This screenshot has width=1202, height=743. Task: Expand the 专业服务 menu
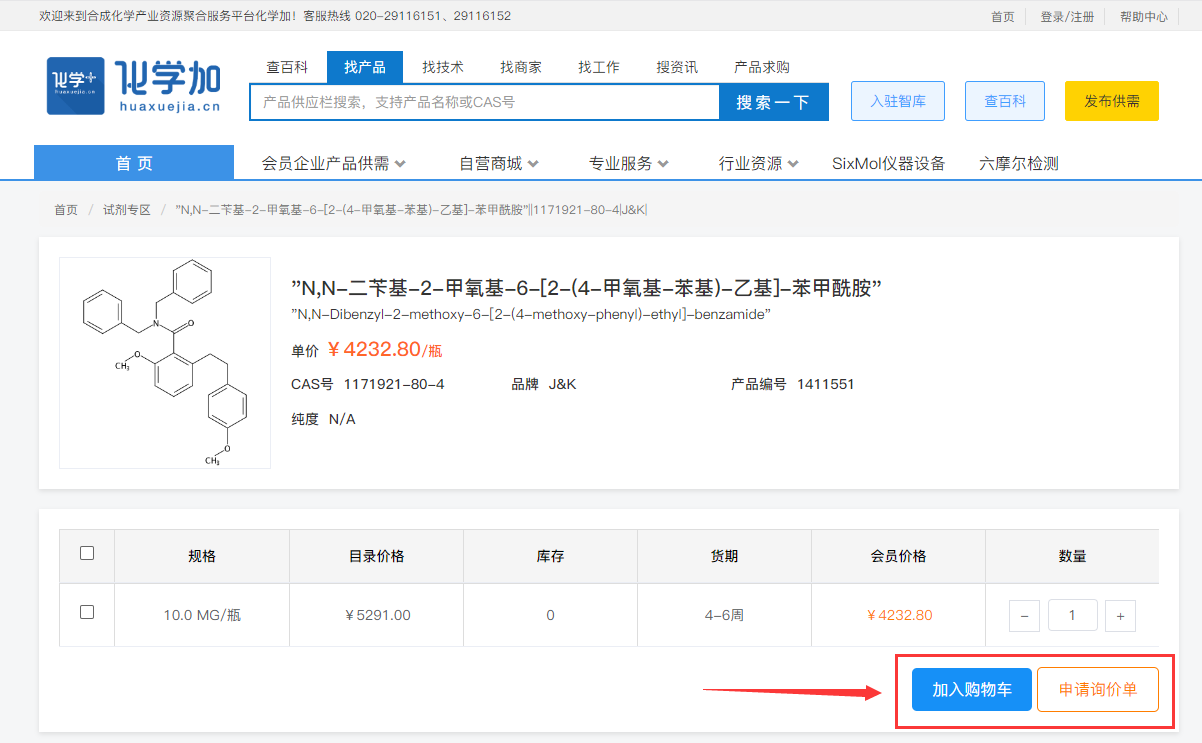pyautogui.click(x=628, y=163)
